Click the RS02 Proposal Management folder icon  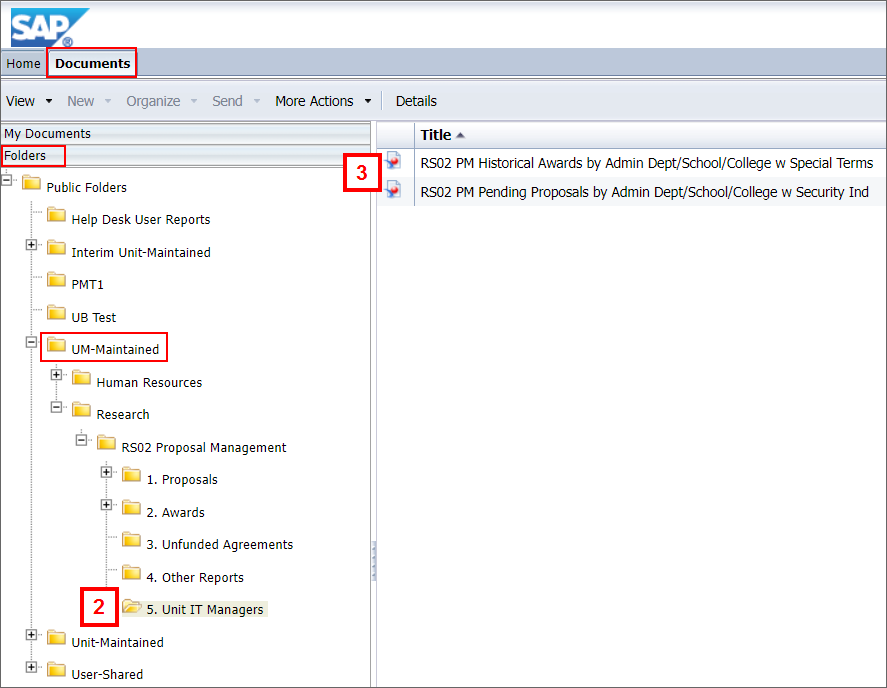coord(106,443)
